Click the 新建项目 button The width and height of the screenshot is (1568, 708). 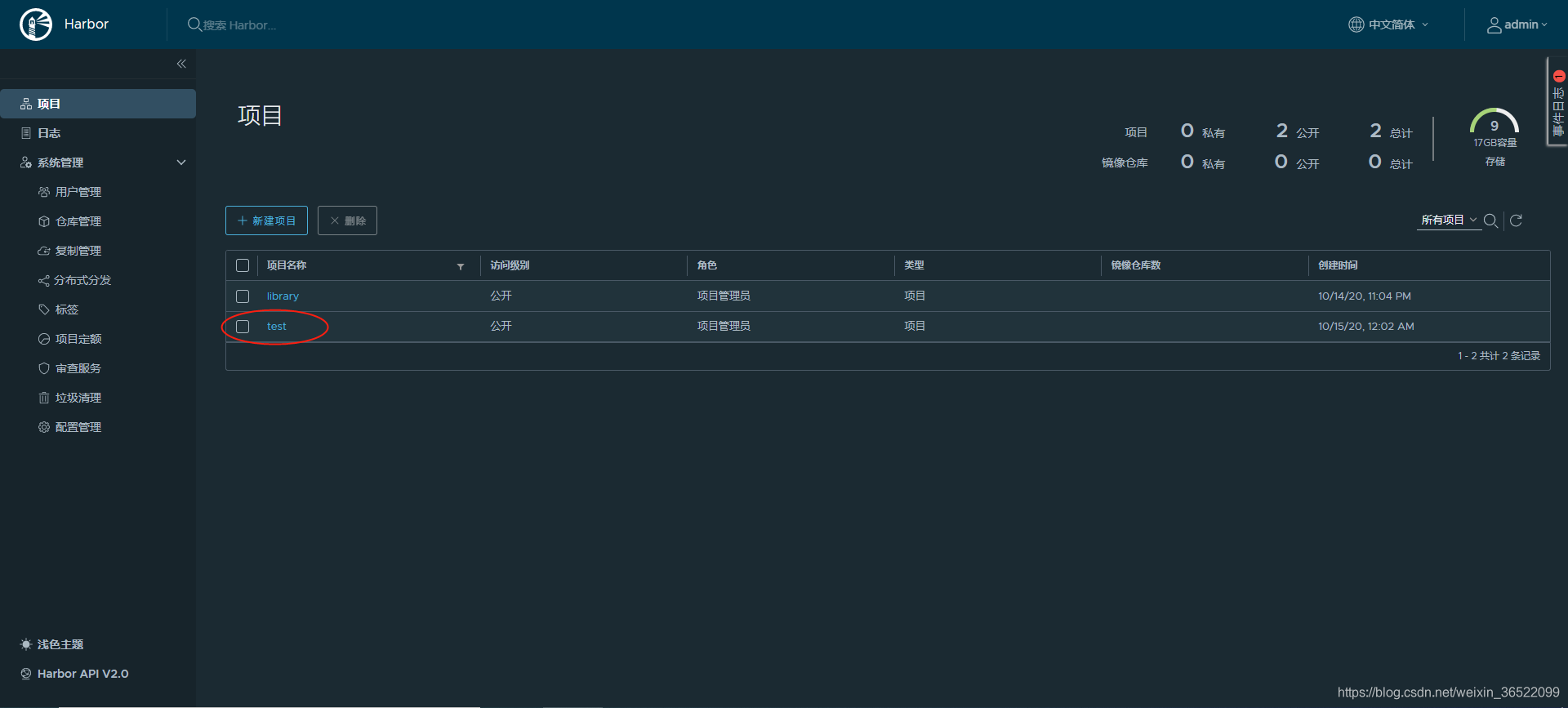tap(266, 220)
